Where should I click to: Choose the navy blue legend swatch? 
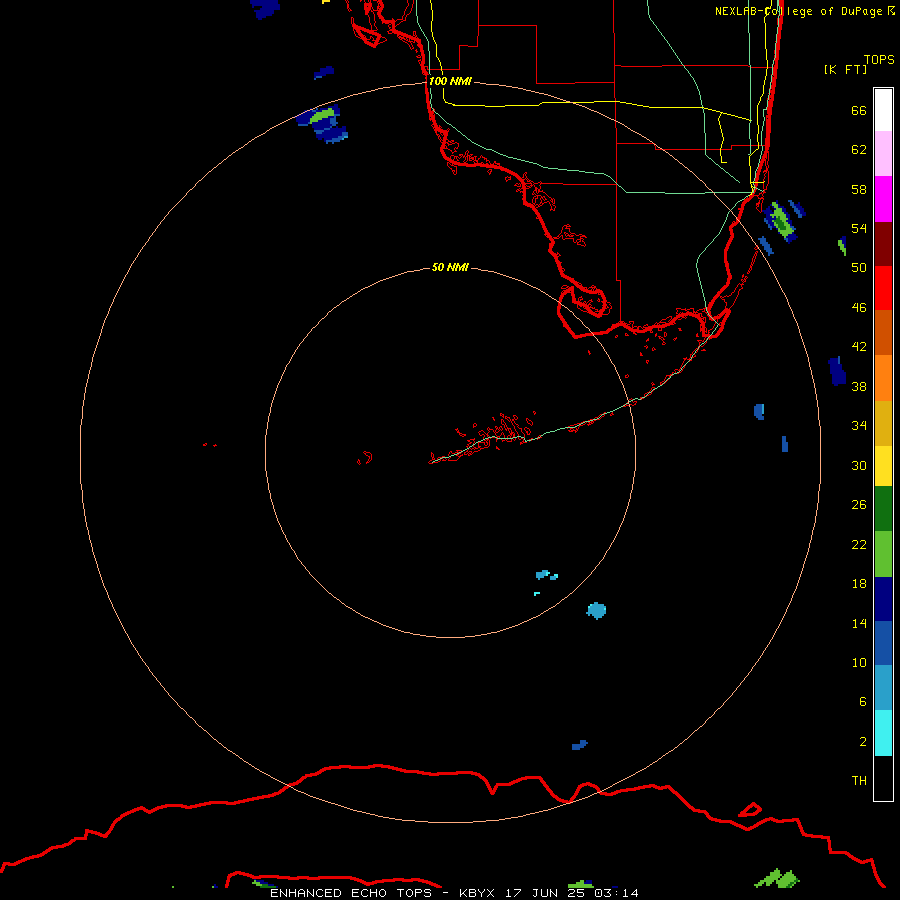tap(883, 599)
